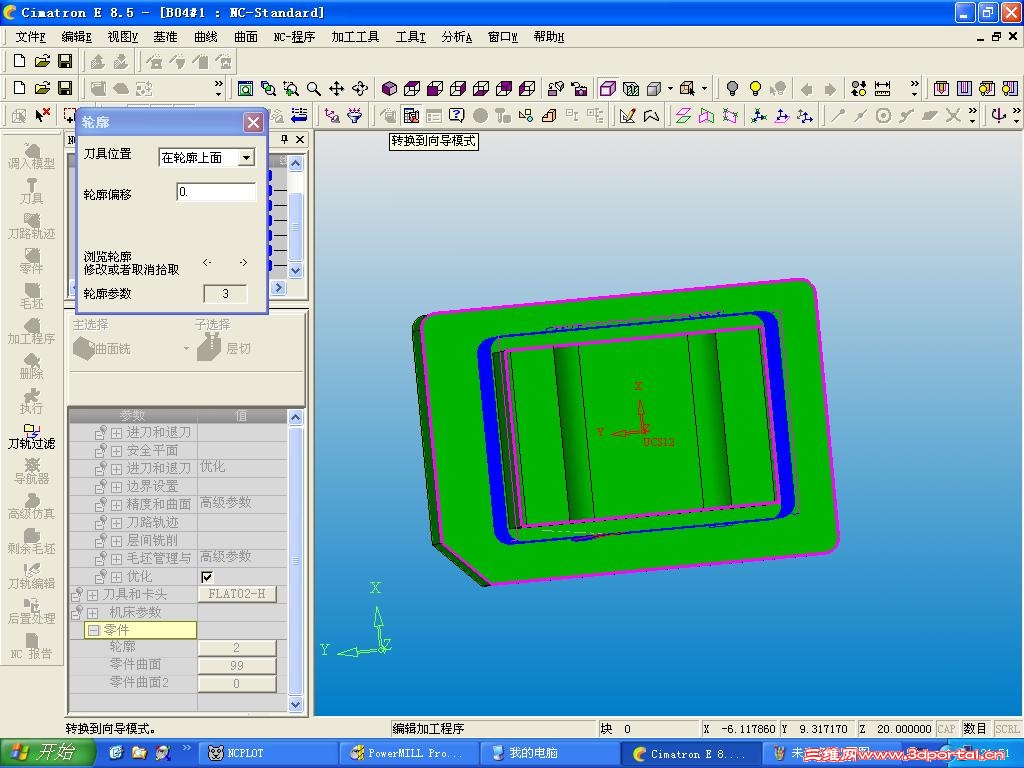Select the 刀轨过滤 icon in the left sidebar
The image size is (1024, 768).
31,437
